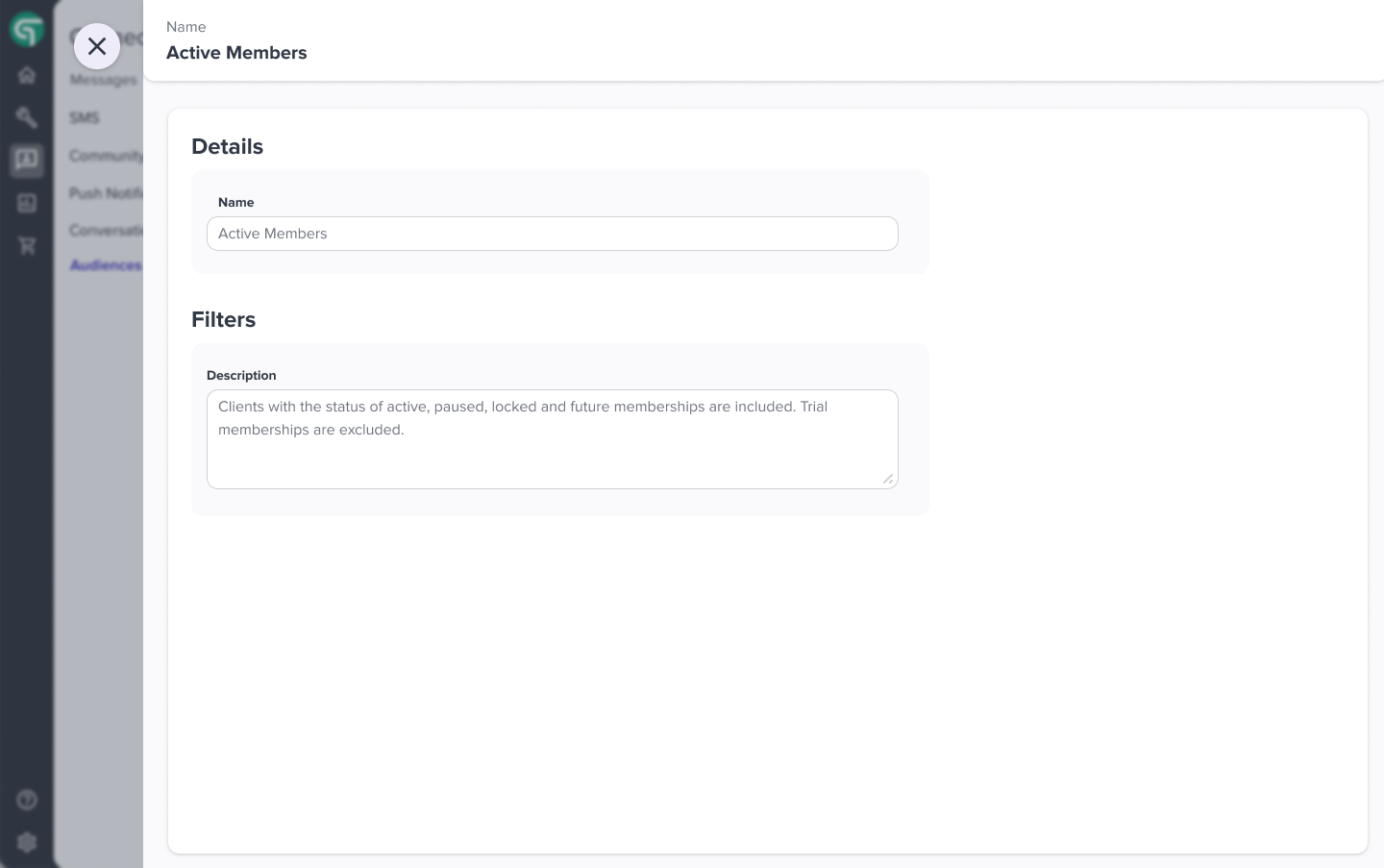Viewport: 1384px width, 868px height.
Task: Open the active Audiences link
Action: click(x=105, y=265)
